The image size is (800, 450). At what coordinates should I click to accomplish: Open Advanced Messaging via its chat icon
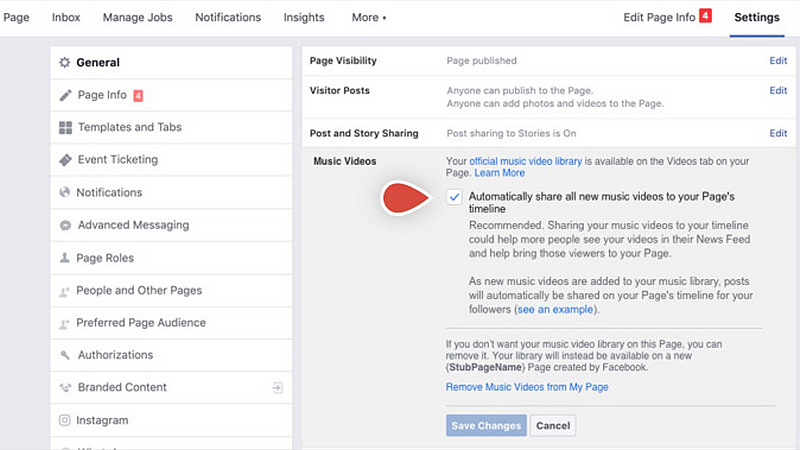pyautogui.click(x=65, y=225)
